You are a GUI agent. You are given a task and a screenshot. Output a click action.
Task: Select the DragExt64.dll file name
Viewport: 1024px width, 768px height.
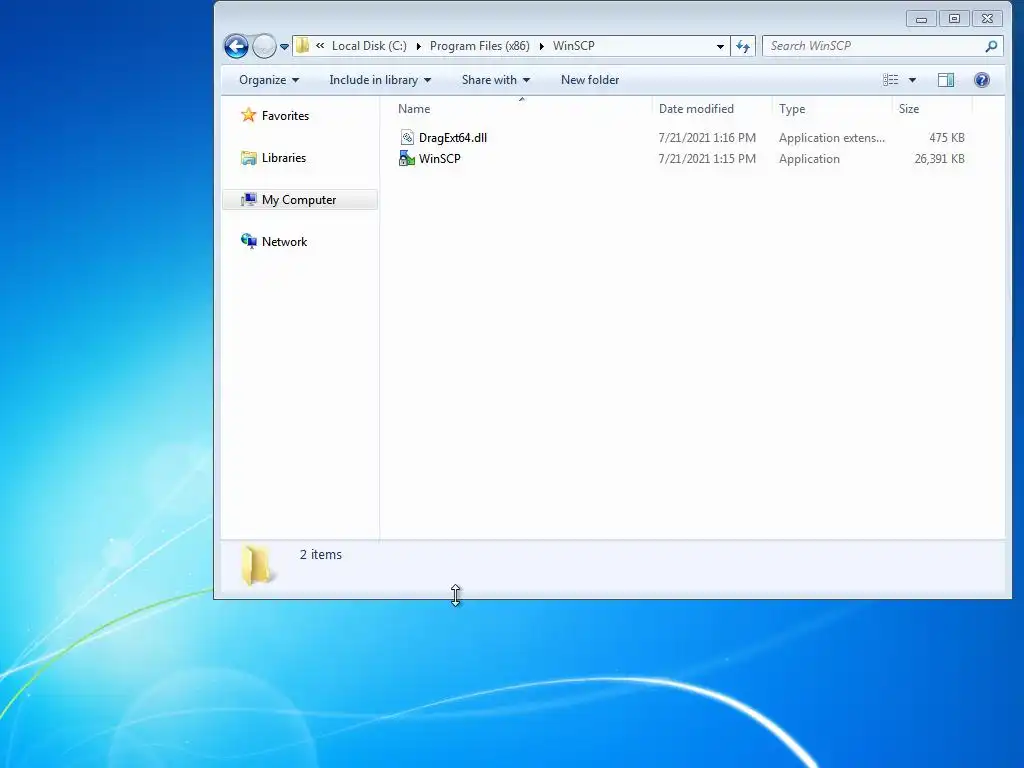(453, 138)
